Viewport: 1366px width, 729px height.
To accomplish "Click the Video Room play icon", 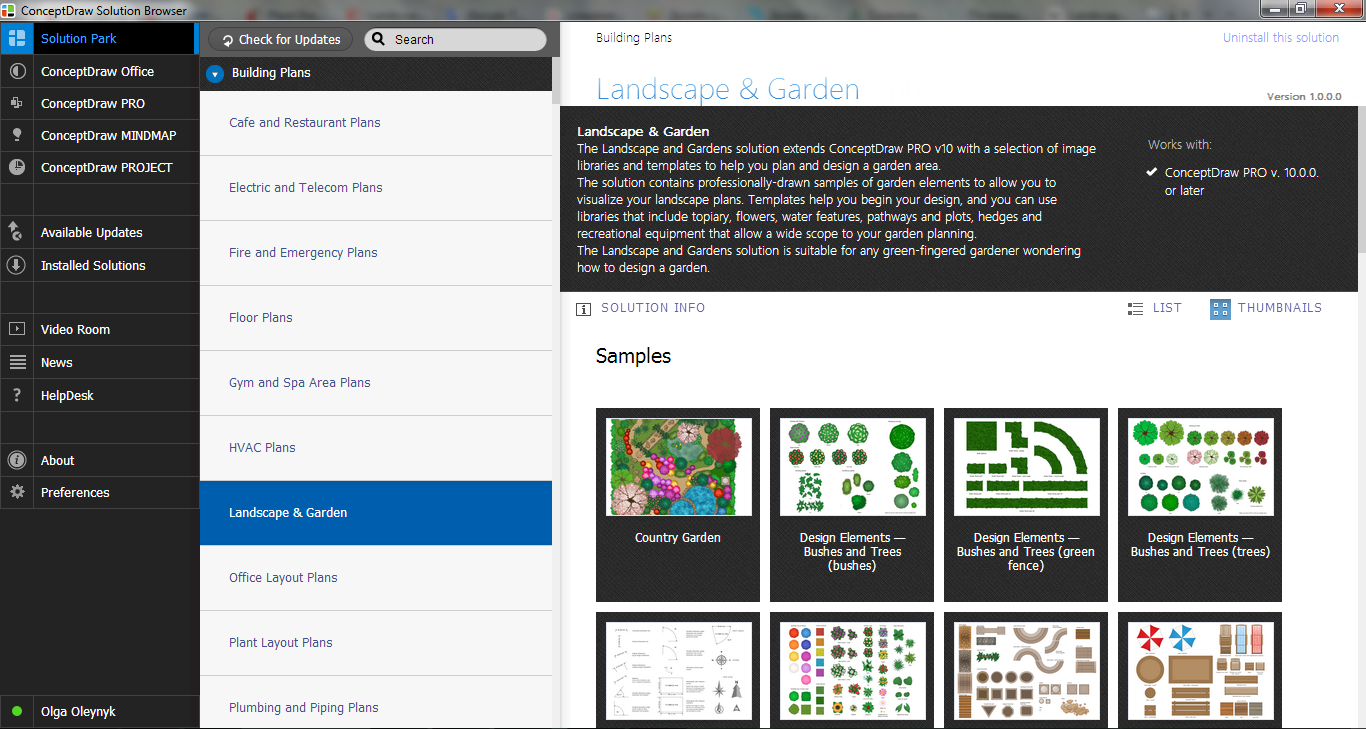I will point(16,329).
